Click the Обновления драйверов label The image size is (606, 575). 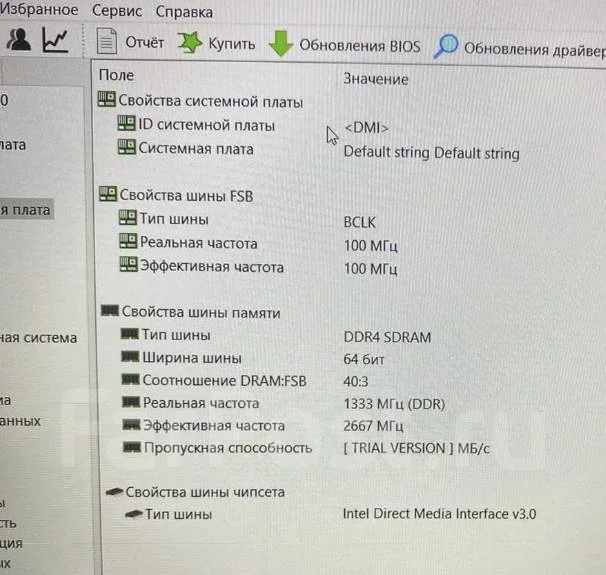coord(535,49)
